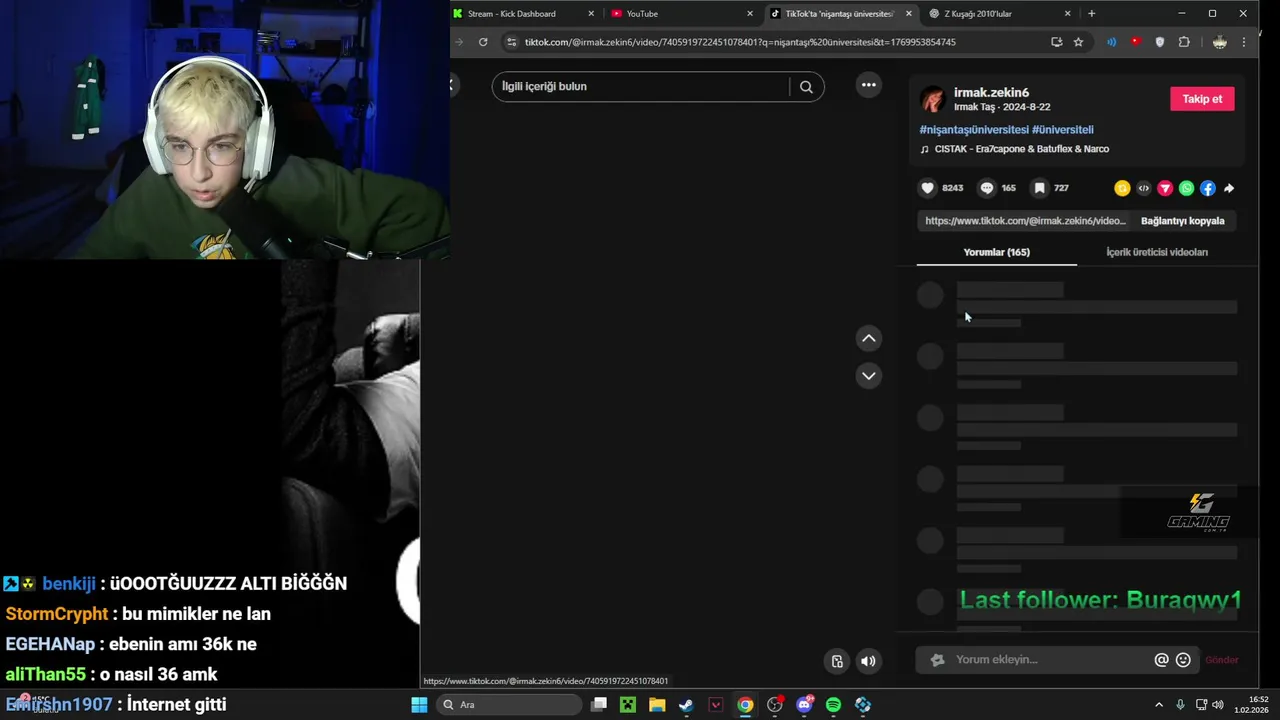Open Chrome profile avatar
This screenshot has height=720, width=1280.
[1219, 42]
